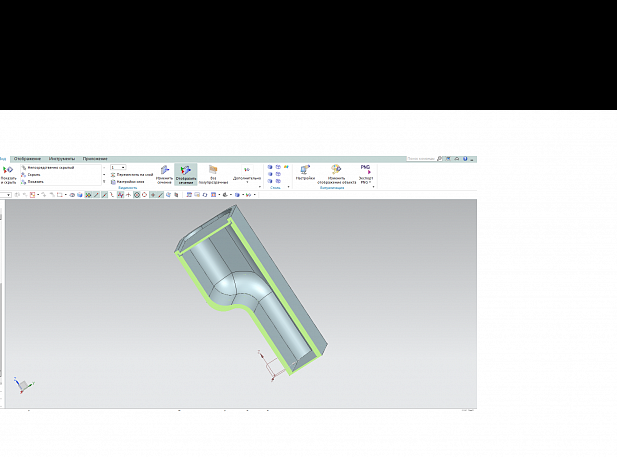Open the selection filter combo box in toolbar
The image size is (617, 457).
coord(6,195)
